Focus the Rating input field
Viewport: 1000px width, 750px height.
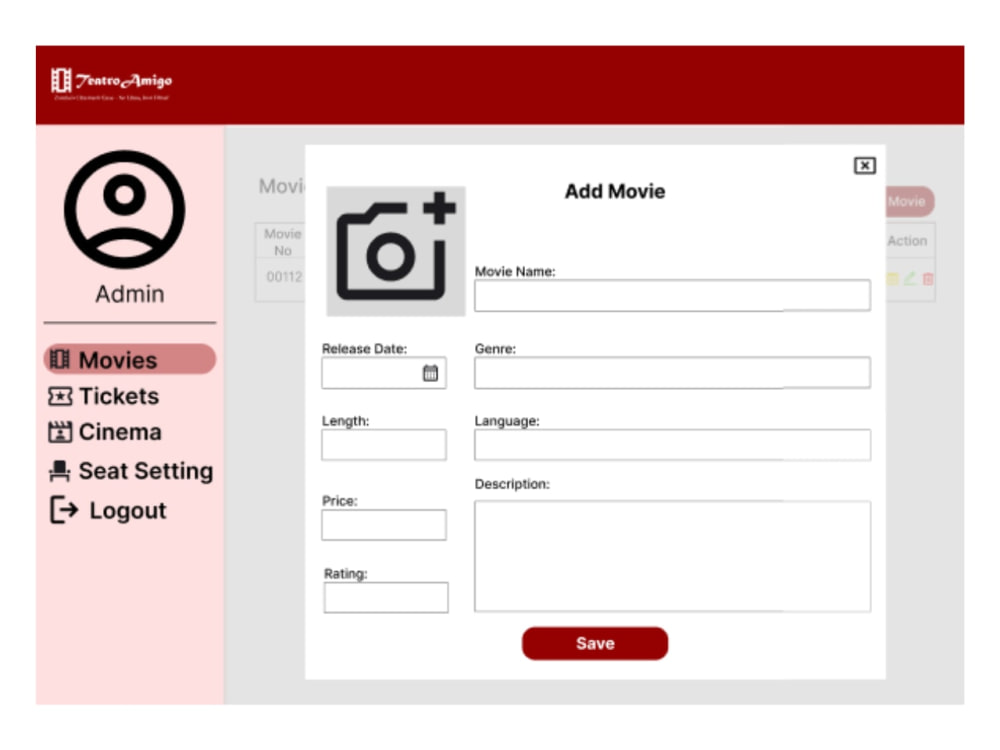click(386, 598)
